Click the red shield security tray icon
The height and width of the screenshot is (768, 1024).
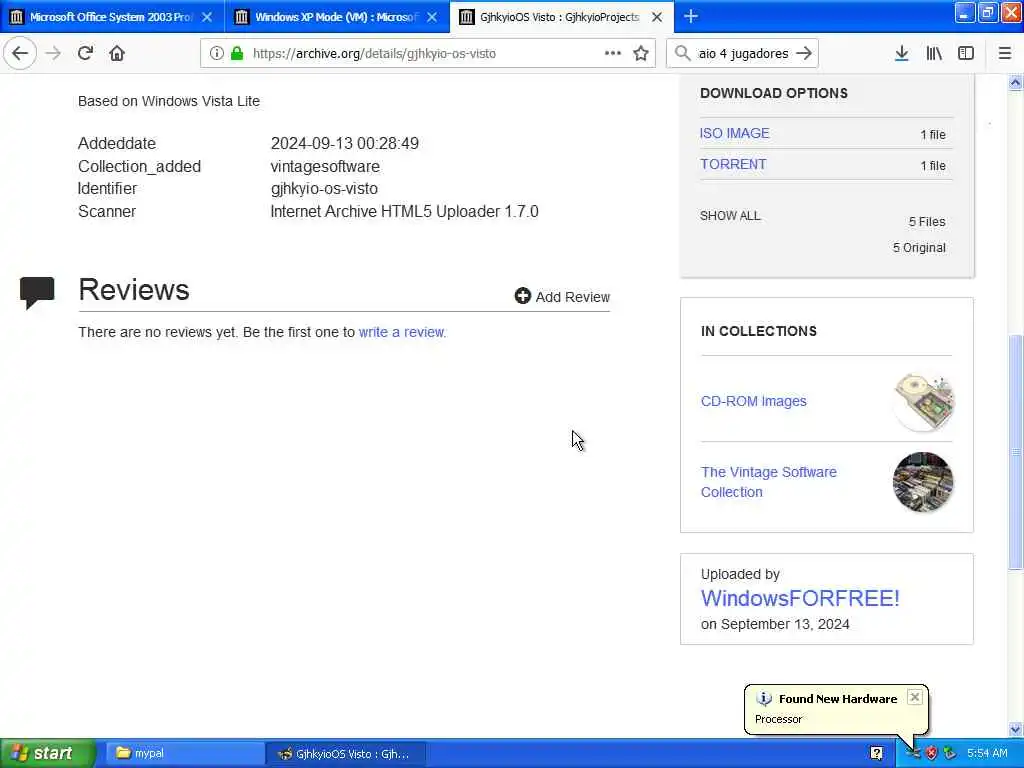[931, 753]
